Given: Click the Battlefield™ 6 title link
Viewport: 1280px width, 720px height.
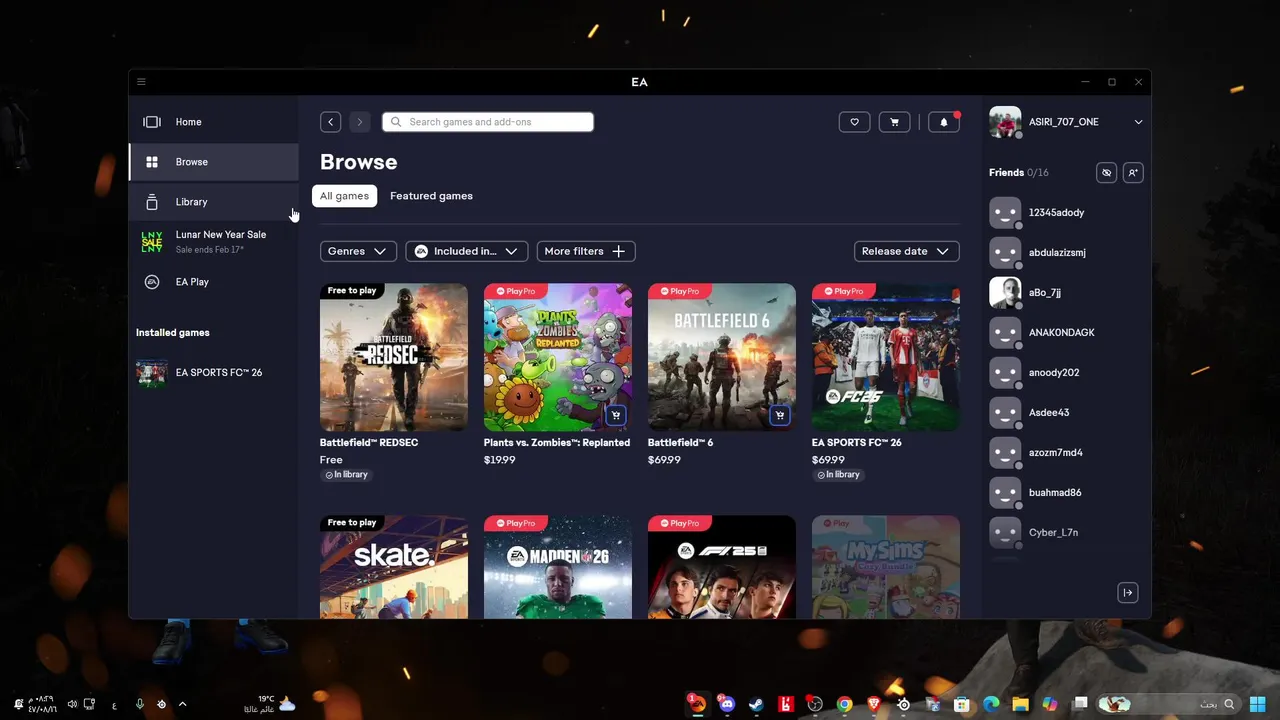Looking at the screenshot, I should [680, 442].
